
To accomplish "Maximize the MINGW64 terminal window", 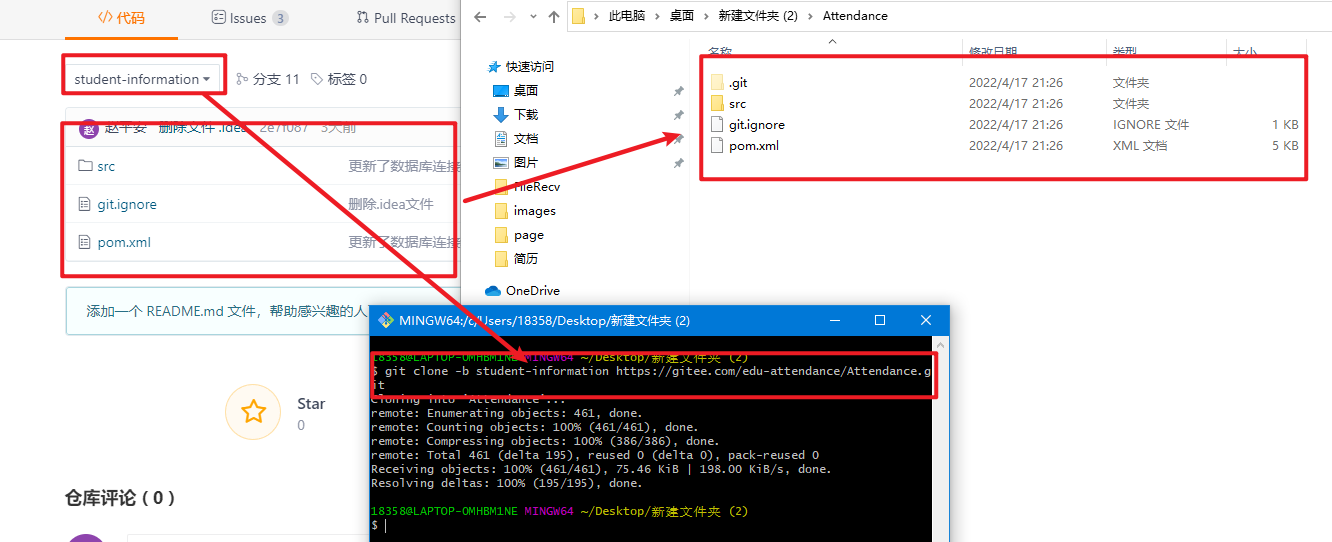I will point(880,321).
